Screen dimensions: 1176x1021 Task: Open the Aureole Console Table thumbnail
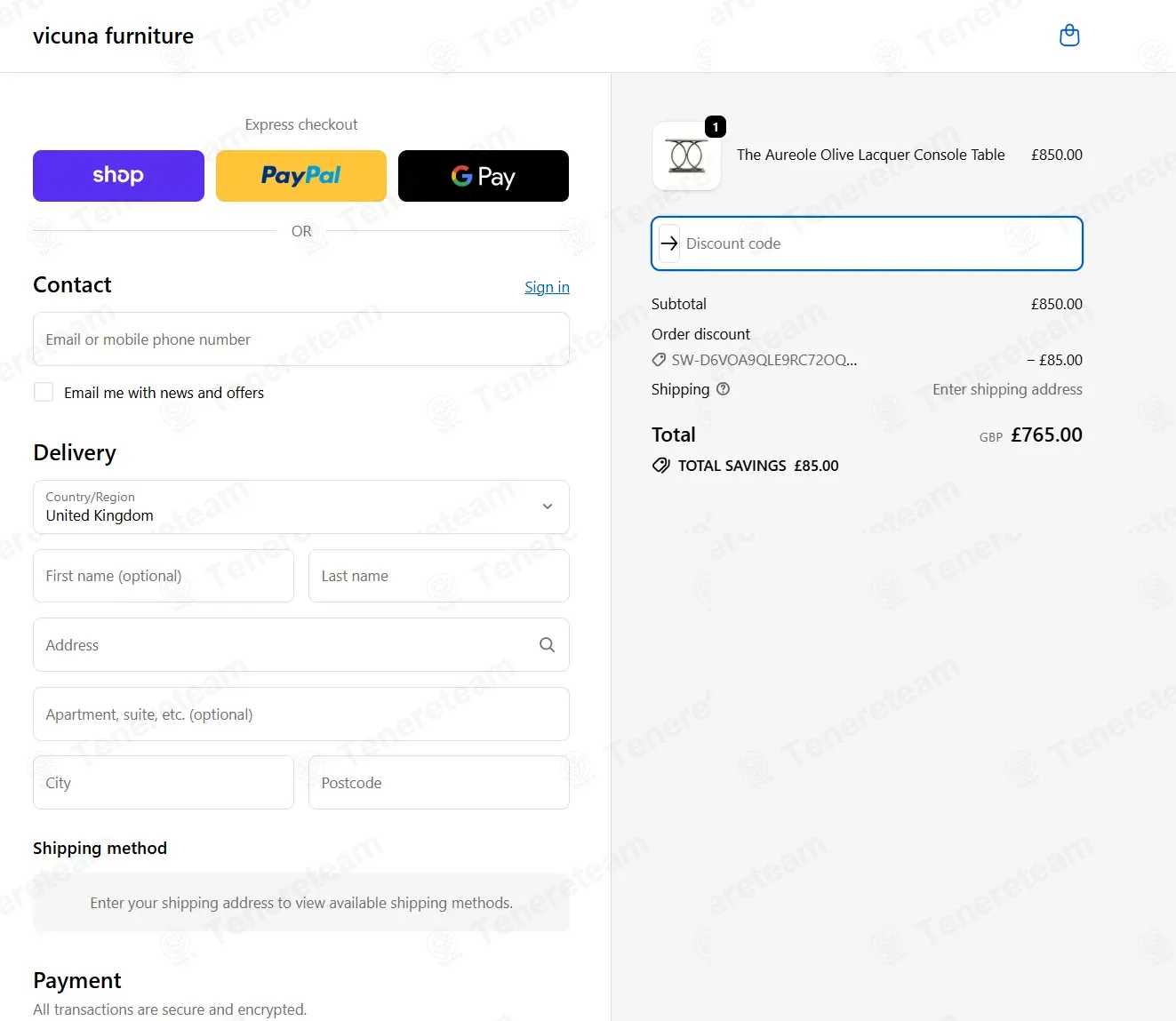(686, 156)
